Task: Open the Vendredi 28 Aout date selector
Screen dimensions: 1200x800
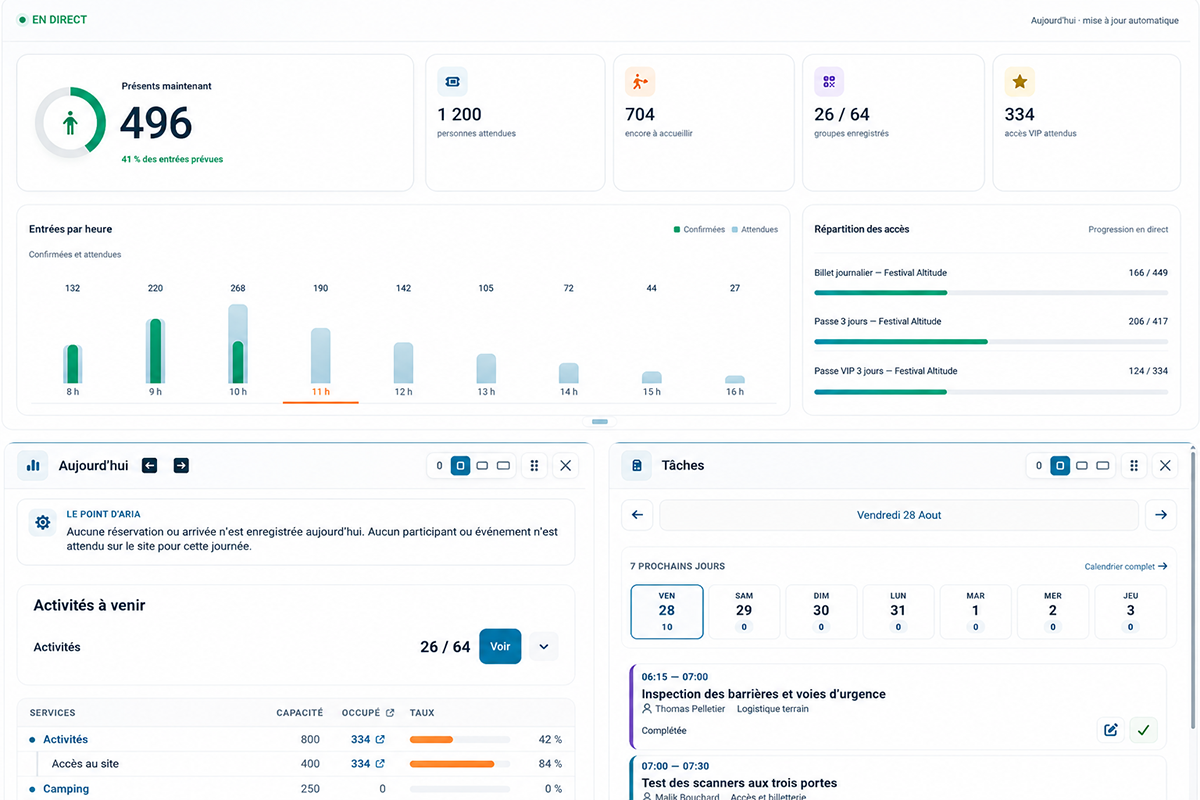Action: coord(899,515)
